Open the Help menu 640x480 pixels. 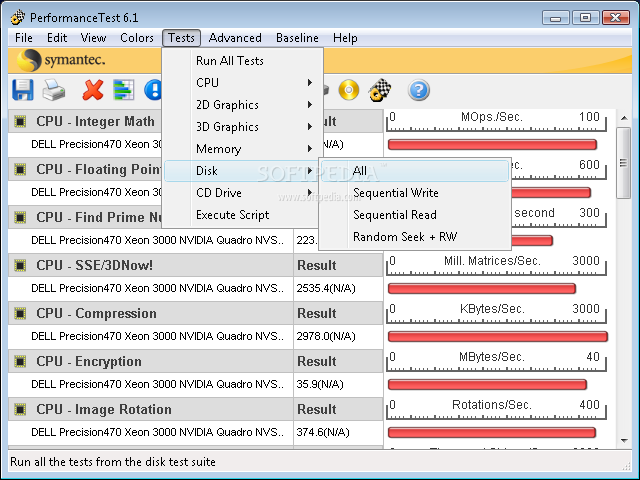pos(345,38)
